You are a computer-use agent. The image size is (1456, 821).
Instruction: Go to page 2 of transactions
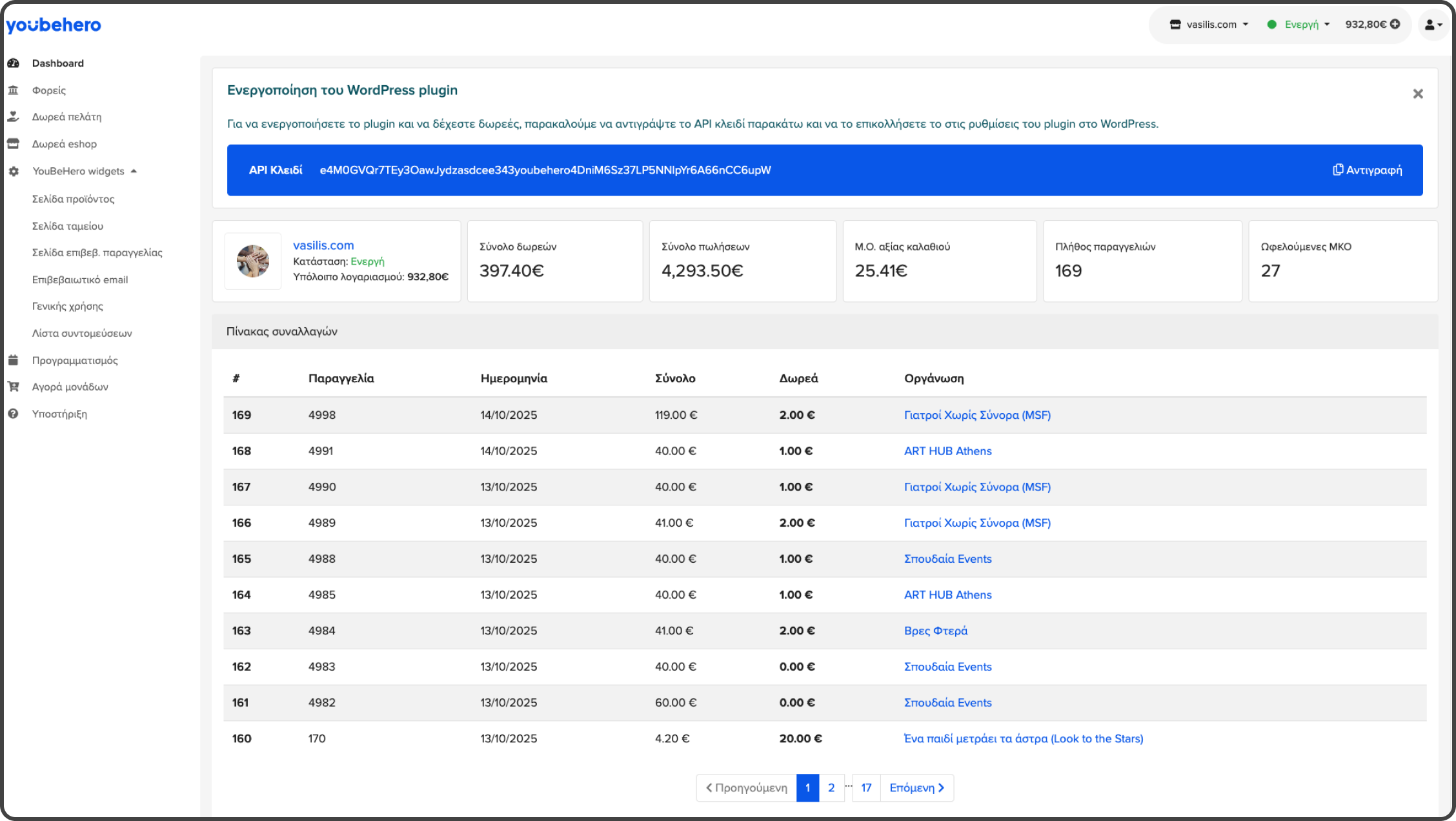pos(831,787)
